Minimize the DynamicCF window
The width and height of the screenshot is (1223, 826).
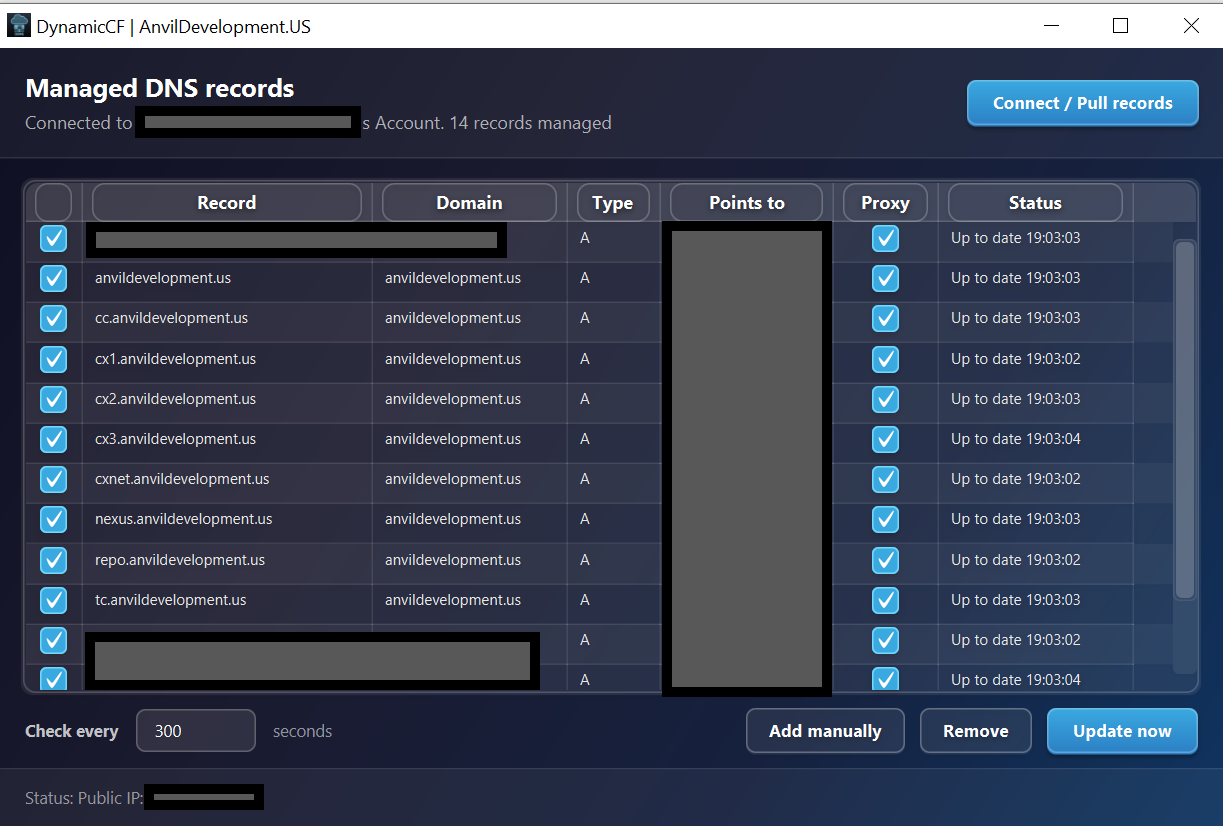point(1051,26)
